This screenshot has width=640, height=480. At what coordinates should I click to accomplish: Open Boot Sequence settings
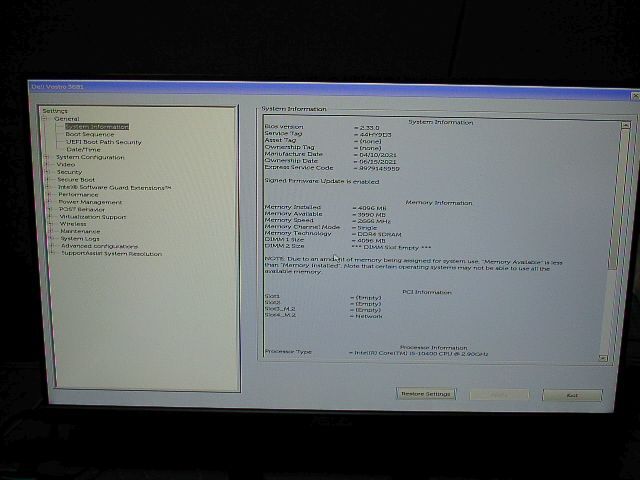coord(90,134)
